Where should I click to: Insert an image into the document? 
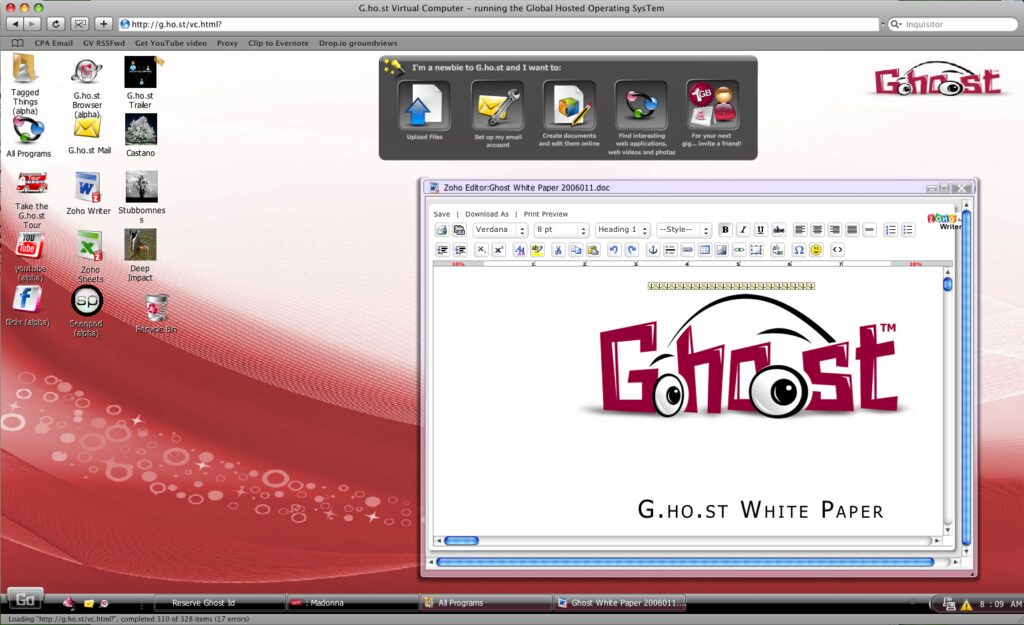coord(722,249)
